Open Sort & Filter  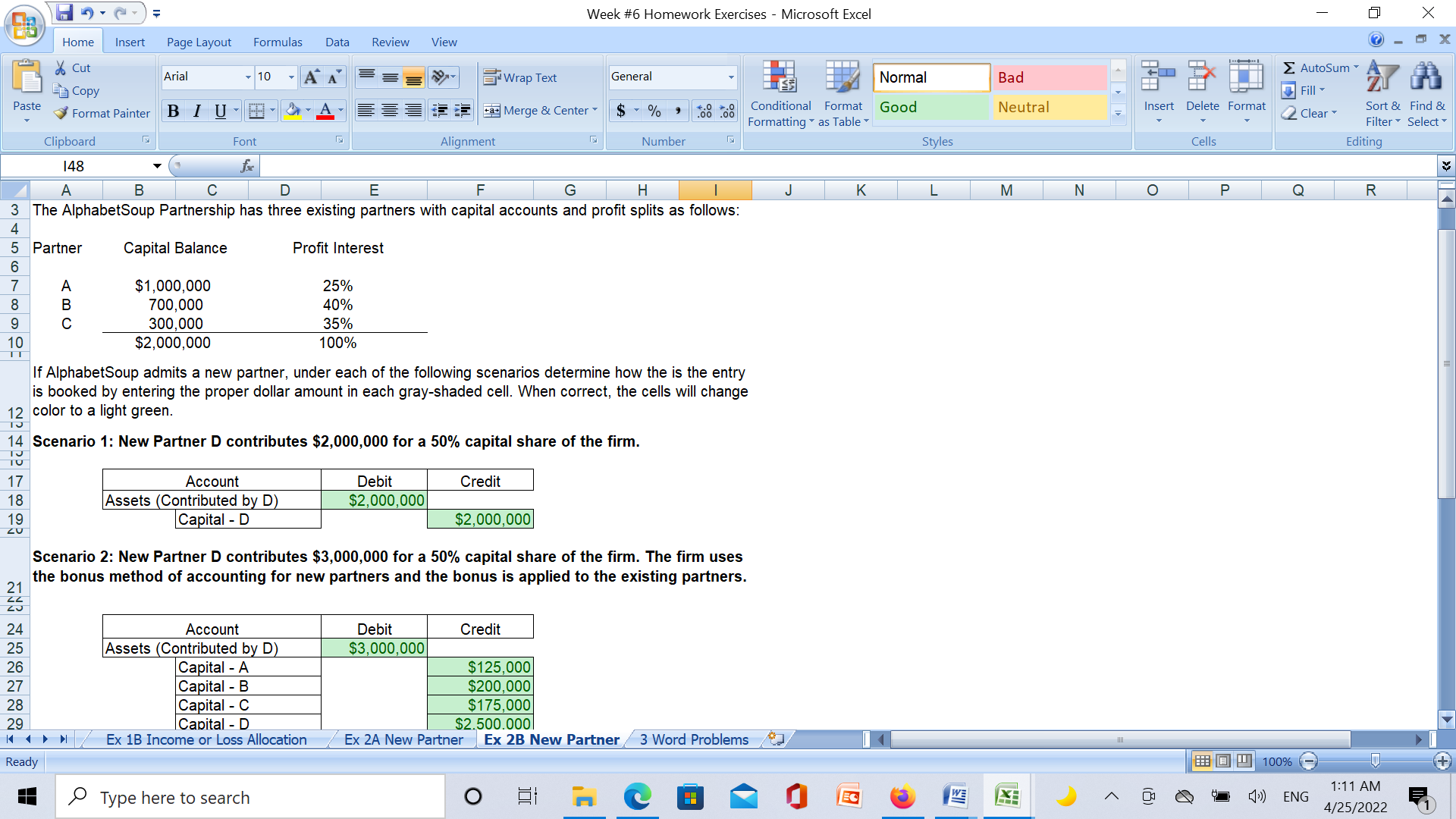point(1382,93)
